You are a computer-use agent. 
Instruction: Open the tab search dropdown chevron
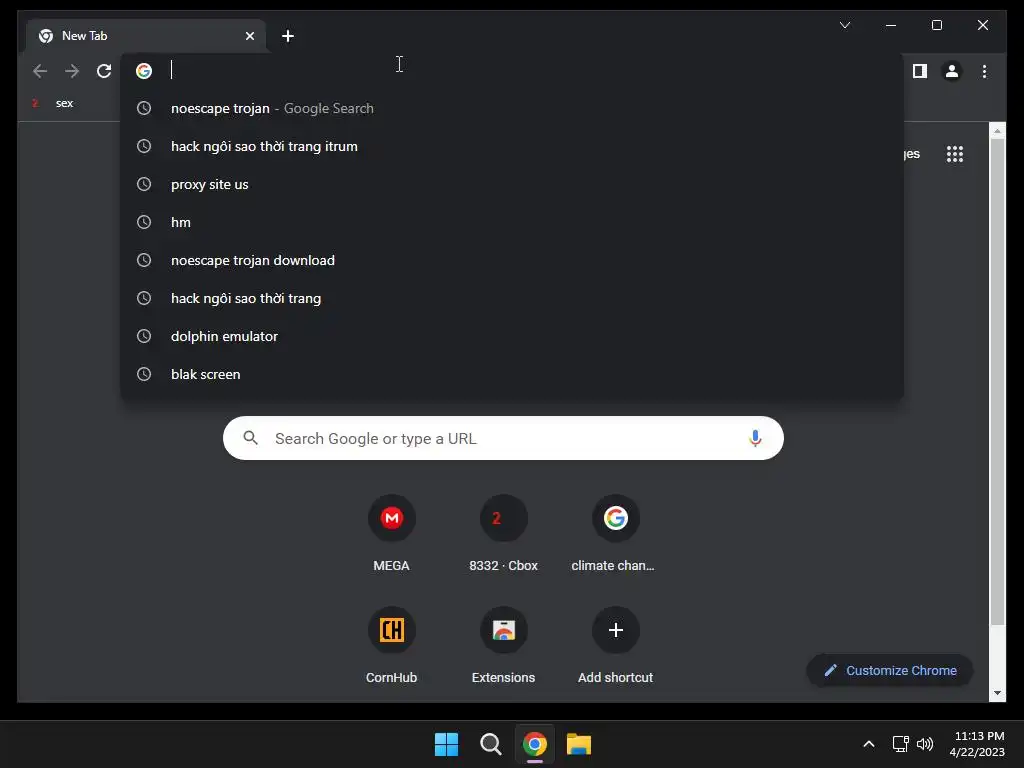coord(844,25)
